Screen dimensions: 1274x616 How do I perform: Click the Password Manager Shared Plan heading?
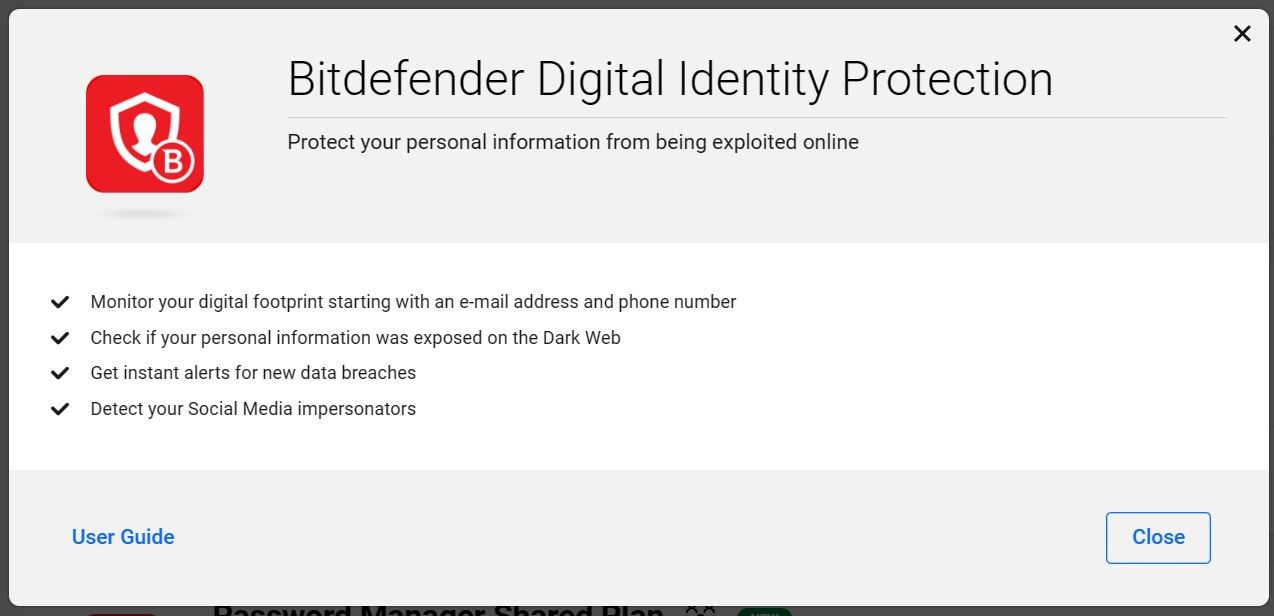[x=438, y=610]
